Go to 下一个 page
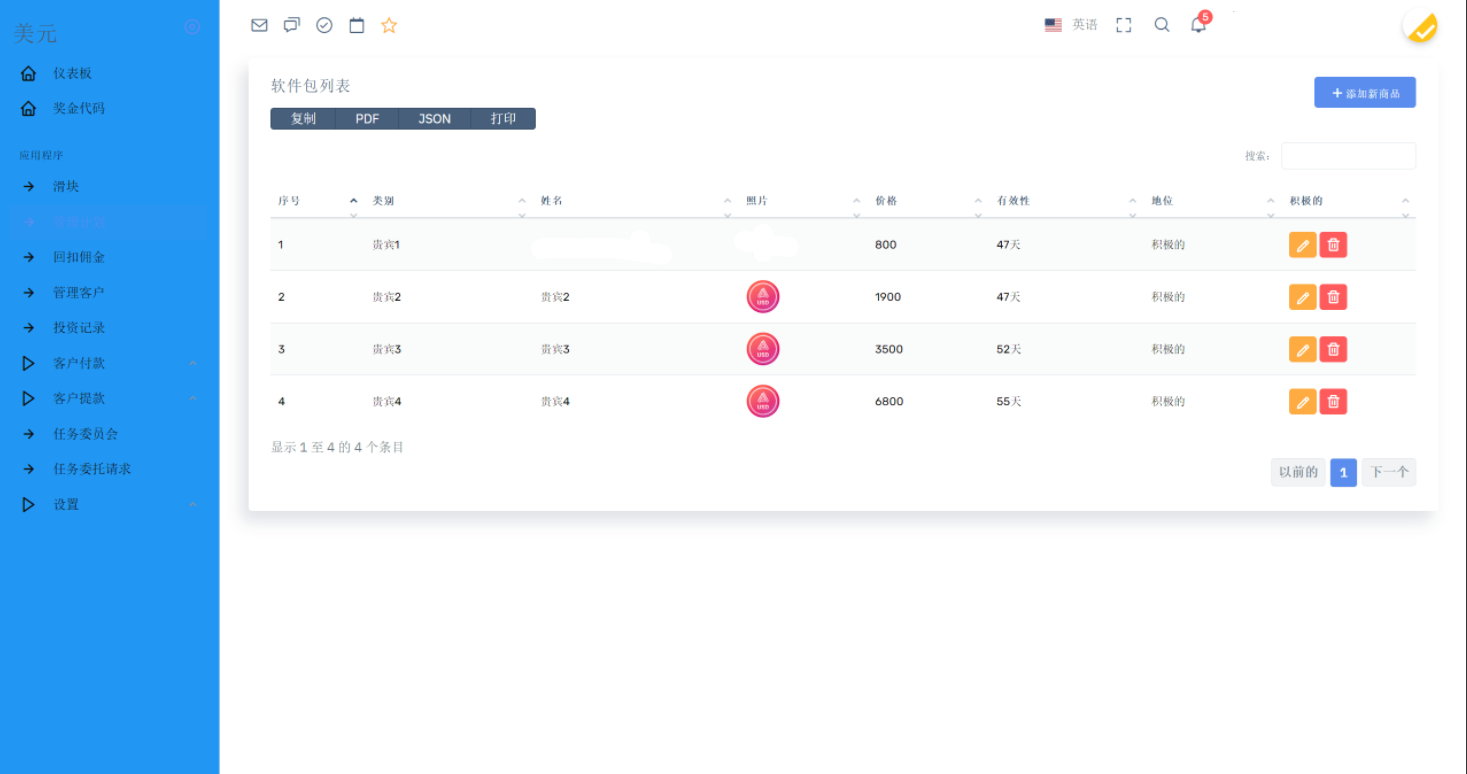Image resolution: width=1467 pixels, height=774 pixels. 1389,472
